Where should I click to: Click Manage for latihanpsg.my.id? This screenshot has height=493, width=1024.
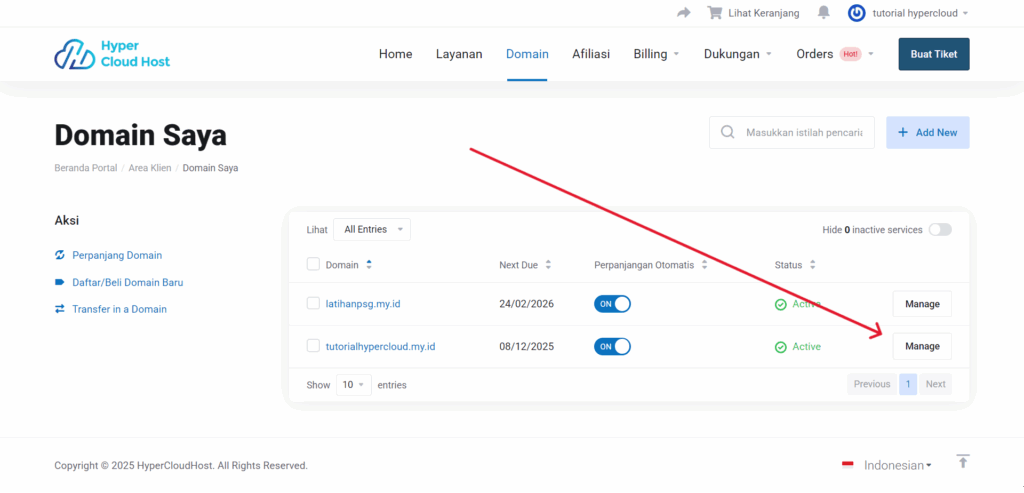[x=922, y=304]
